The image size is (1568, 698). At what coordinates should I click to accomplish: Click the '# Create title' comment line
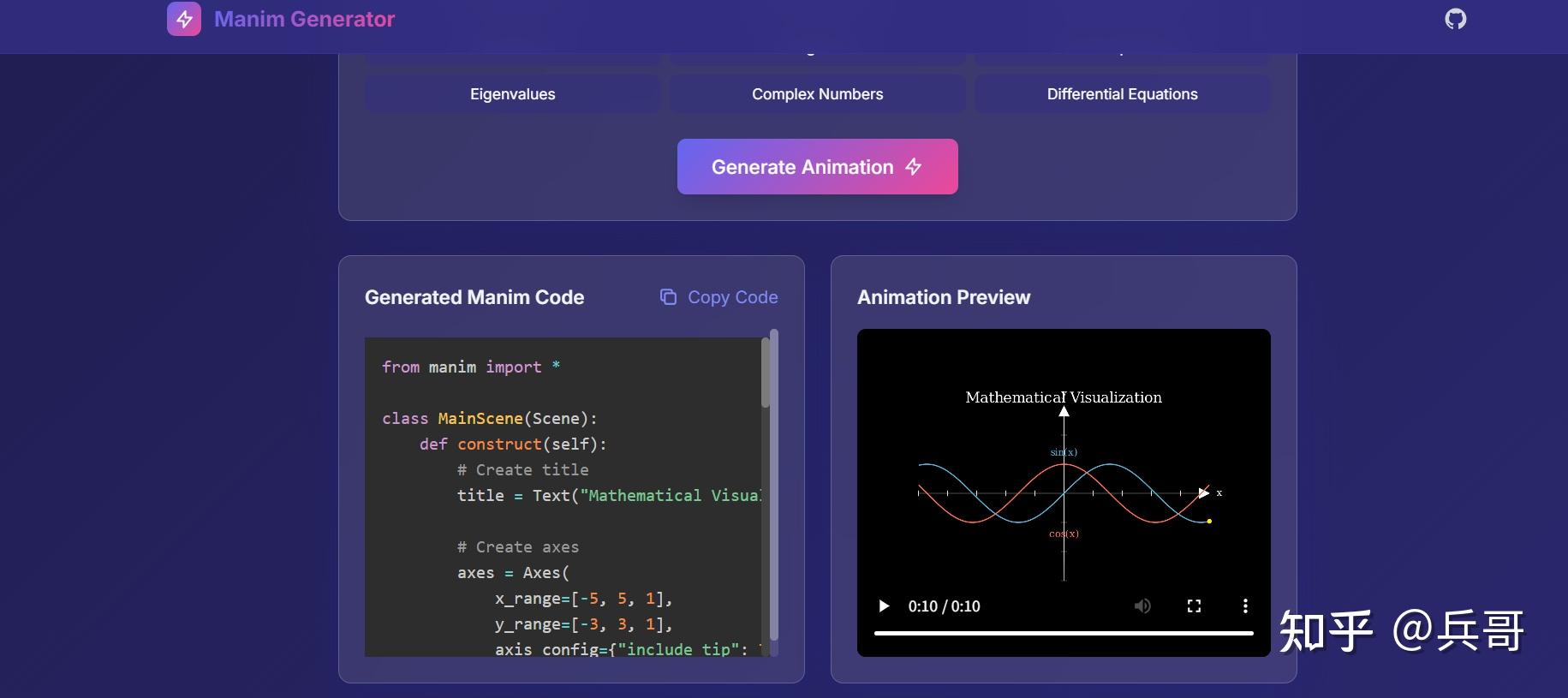click(x=522, y=469)
